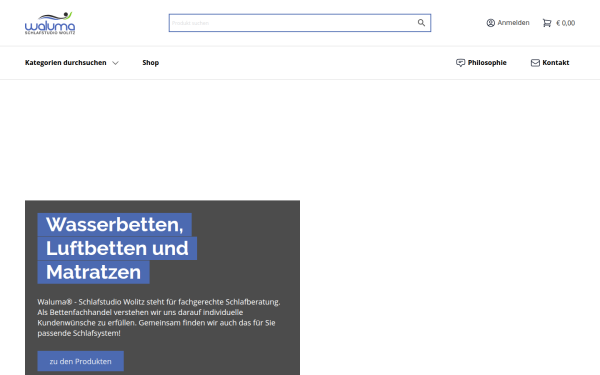
Task: Open the shopping cart icon
Action: pyautogui.click(x=547, y=23)
